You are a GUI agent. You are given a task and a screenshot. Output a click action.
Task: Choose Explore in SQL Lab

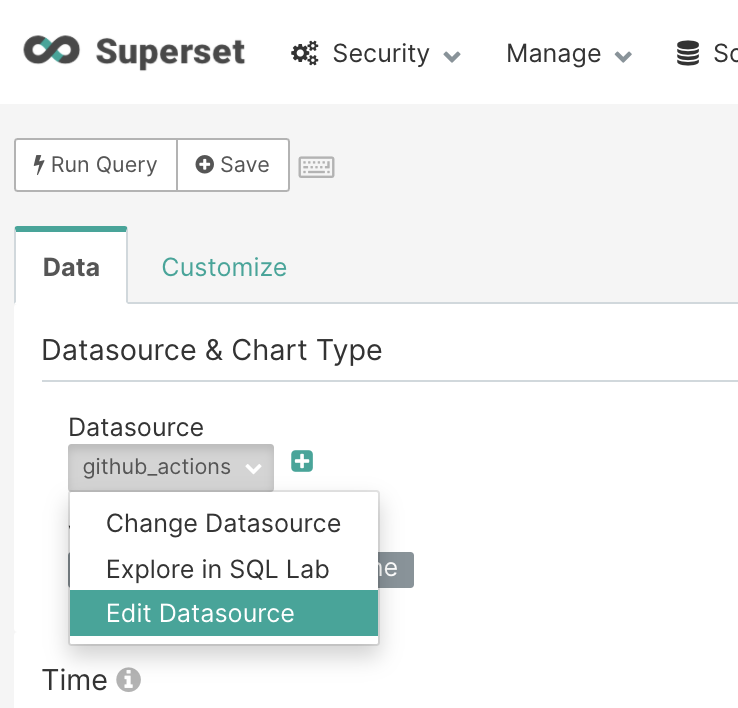[x=224, y=569]
